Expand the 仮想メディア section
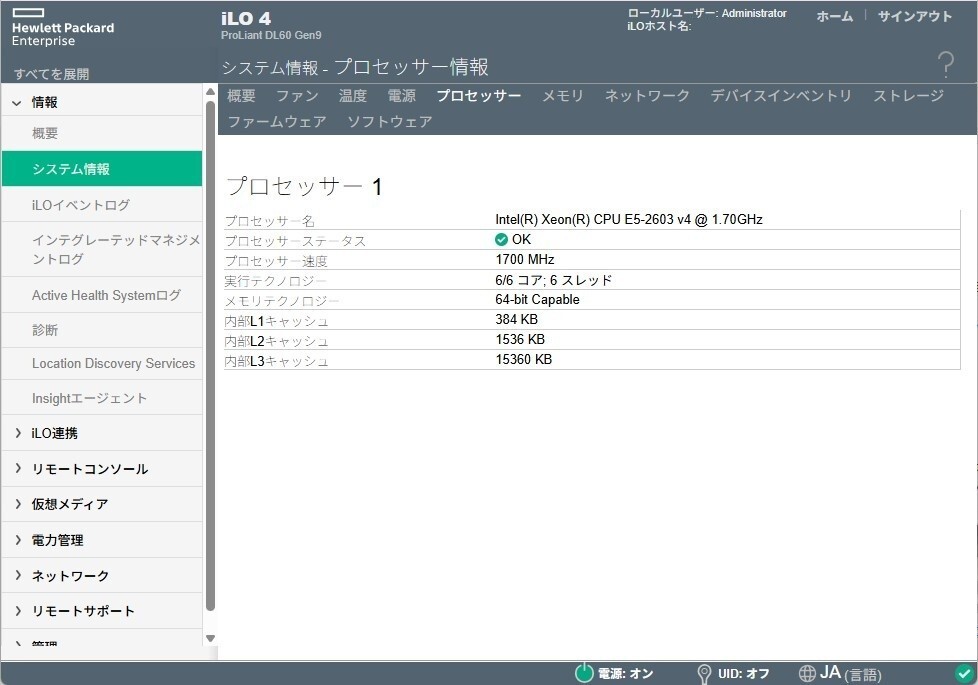Viewport: 978px width, 685px height. (x=17, y=504)
